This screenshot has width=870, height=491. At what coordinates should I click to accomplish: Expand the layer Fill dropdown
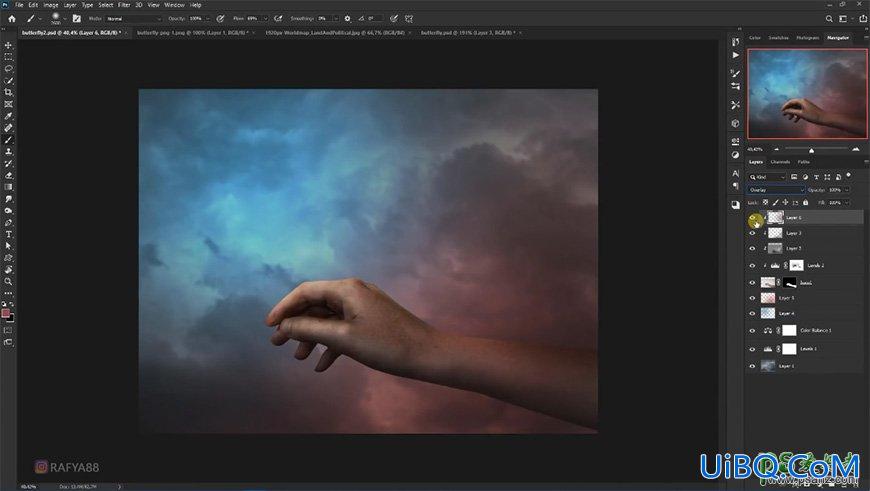click(846, 203)
